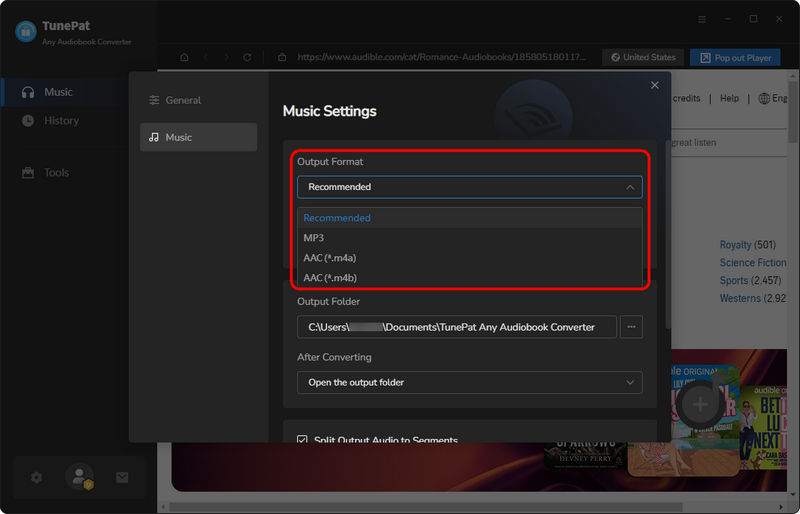Viewport: 800px width, 514px height.
Task: Click the Help link on Audible page
Action: (729, 98)
